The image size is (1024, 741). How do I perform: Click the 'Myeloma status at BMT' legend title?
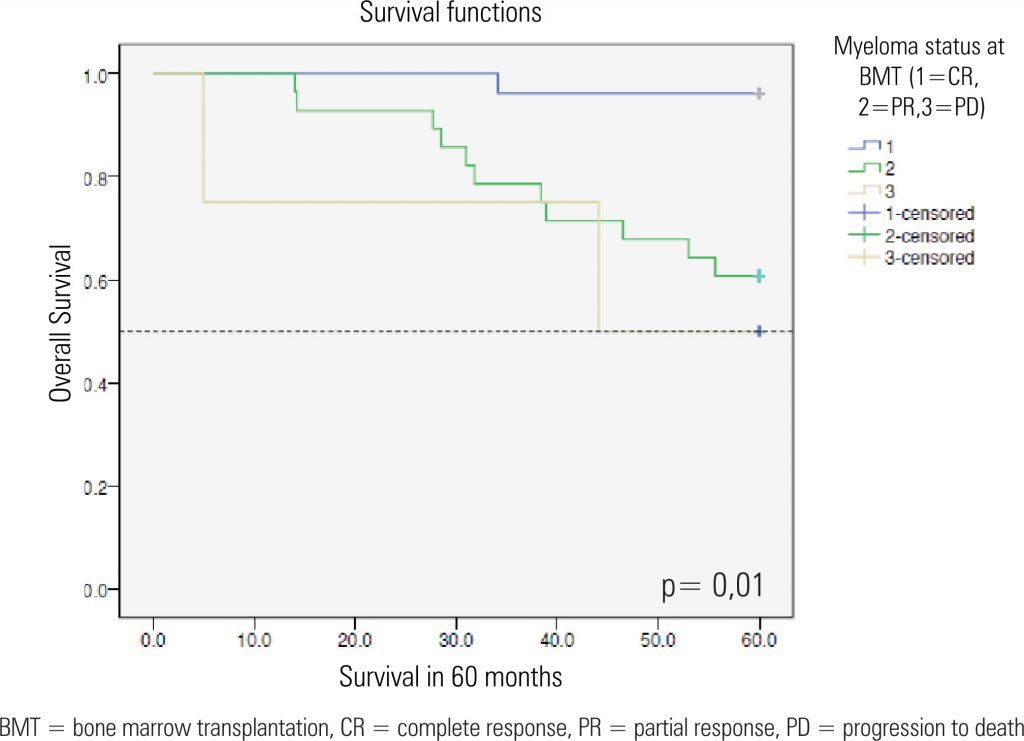(909, 77)
